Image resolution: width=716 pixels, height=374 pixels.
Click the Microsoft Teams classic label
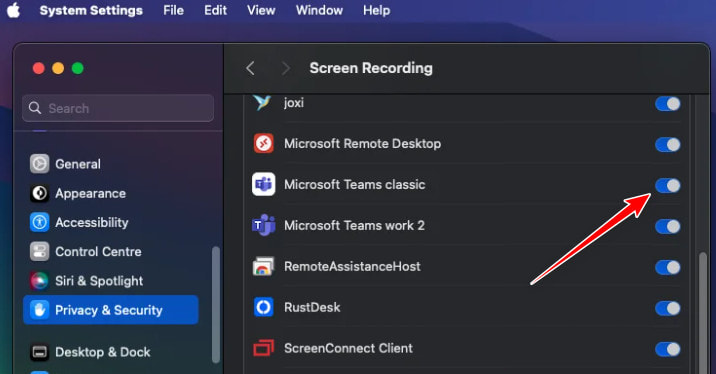click(x=355, y=184)
